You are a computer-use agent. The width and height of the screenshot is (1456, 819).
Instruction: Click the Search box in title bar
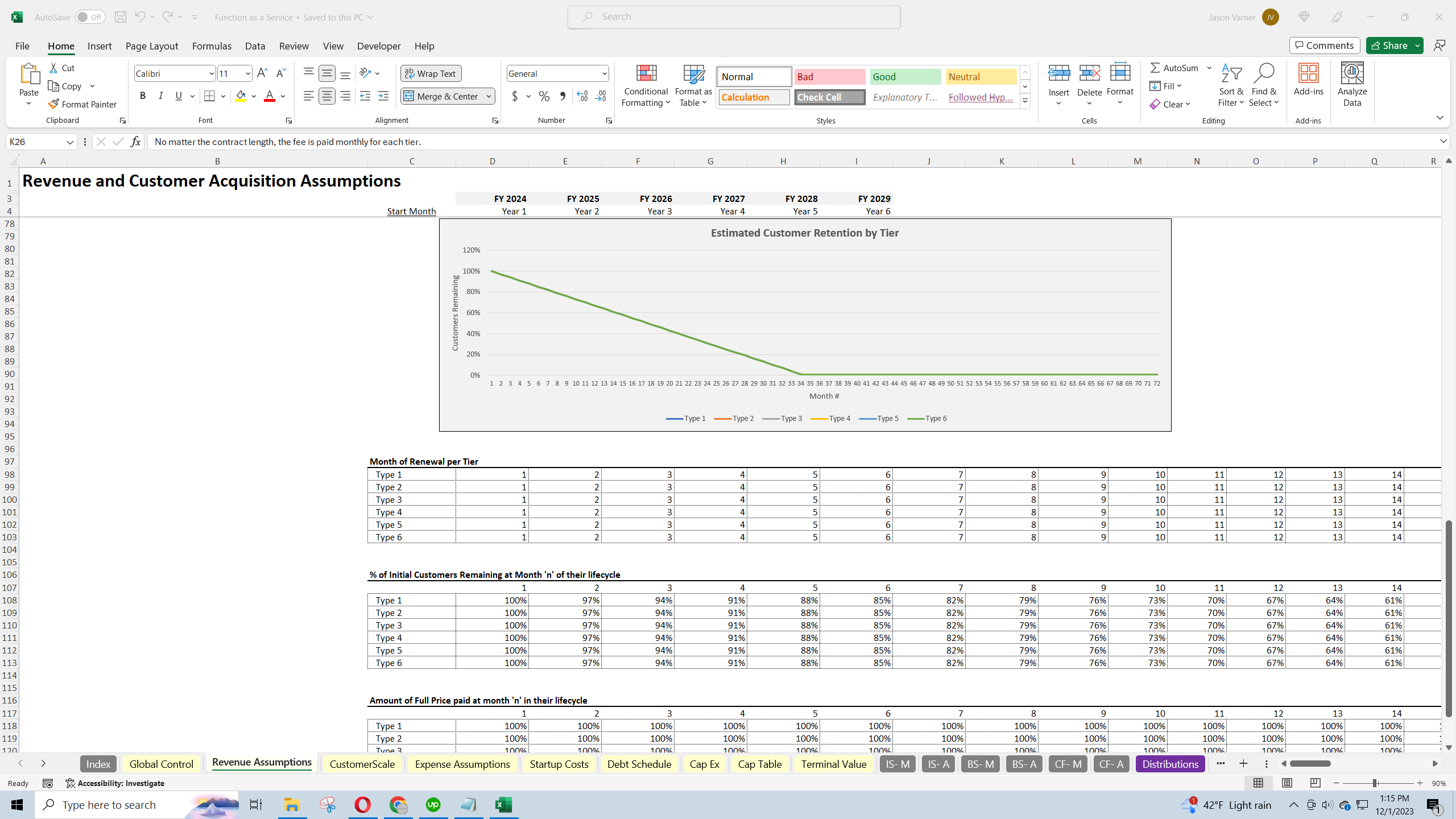click(x=734, y=16)
